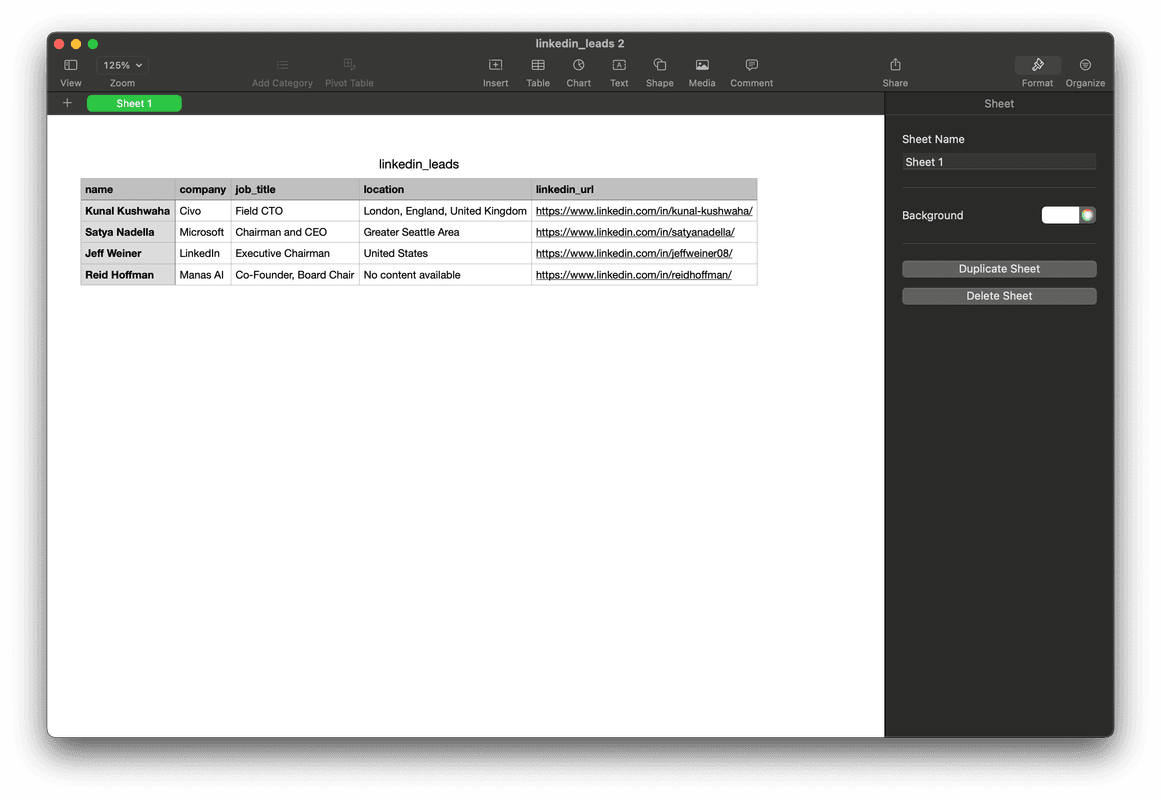Toggle the Organize panel
The width and height of the screenshot is (1161, 800).
click(1085, 66)
